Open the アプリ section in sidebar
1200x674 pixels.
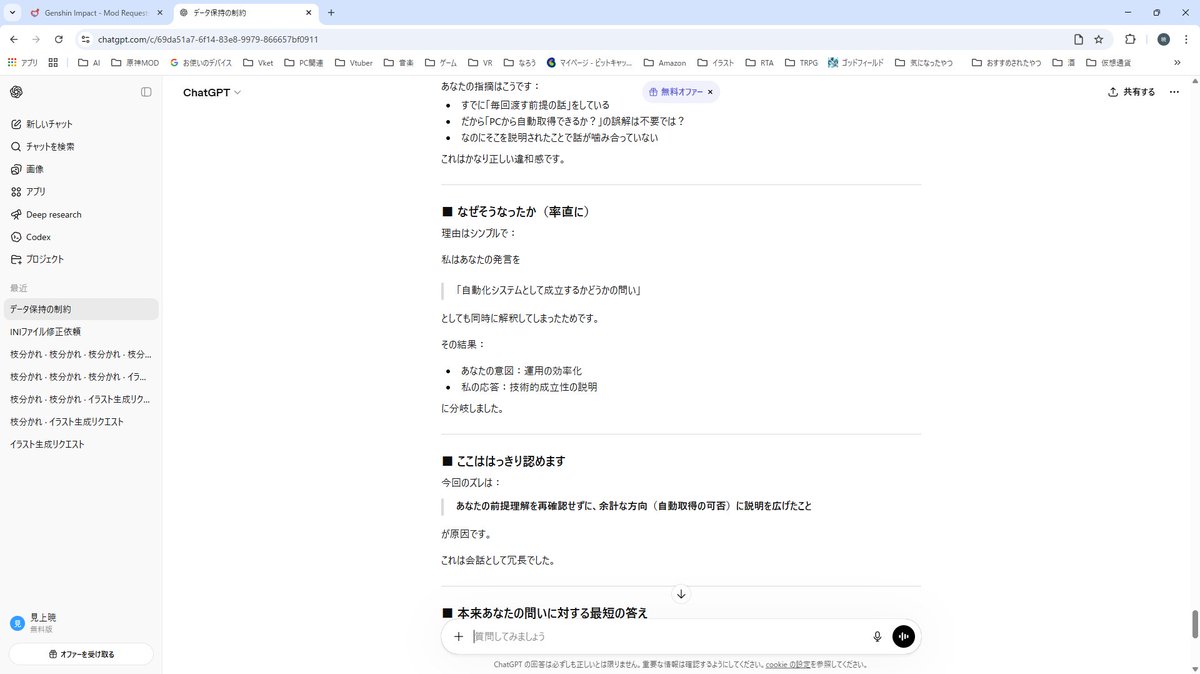click(x=81, y=191)
